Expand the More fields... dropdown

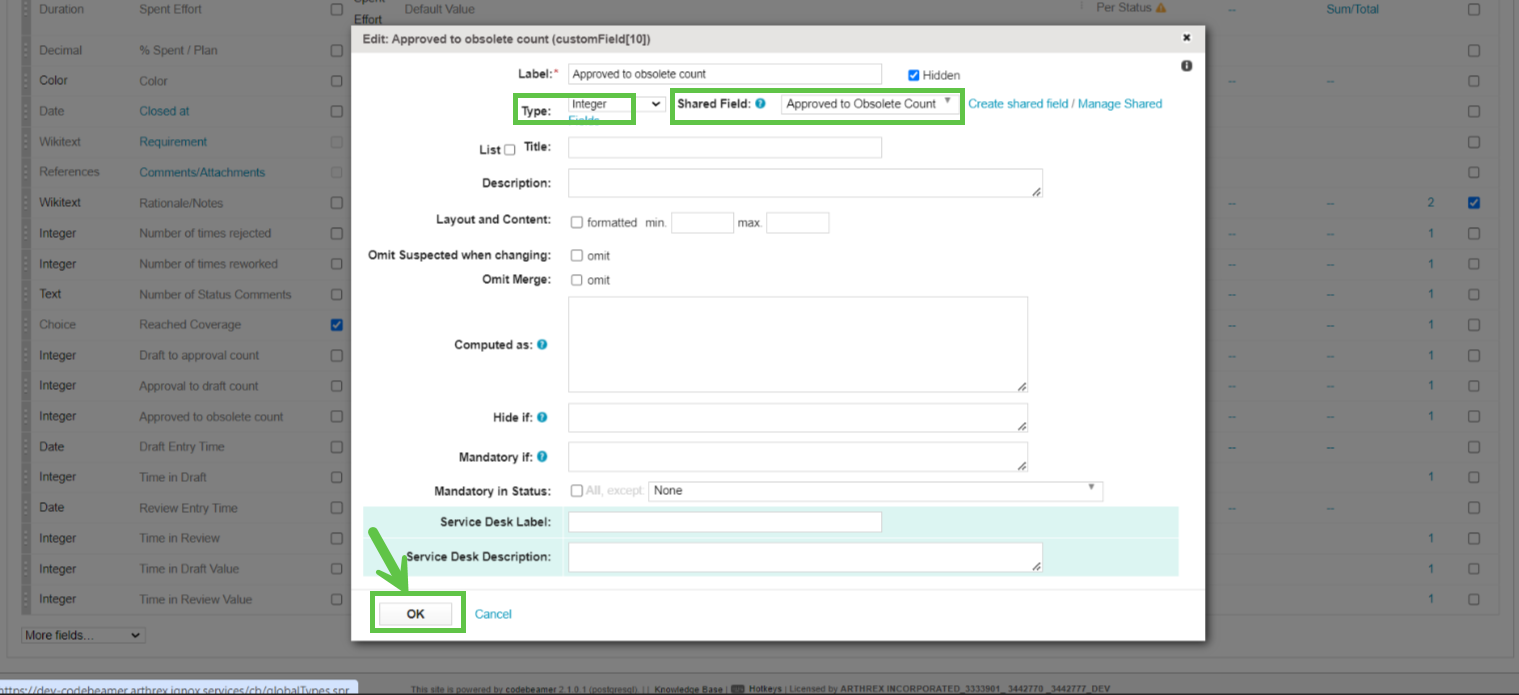pos(83,635)
